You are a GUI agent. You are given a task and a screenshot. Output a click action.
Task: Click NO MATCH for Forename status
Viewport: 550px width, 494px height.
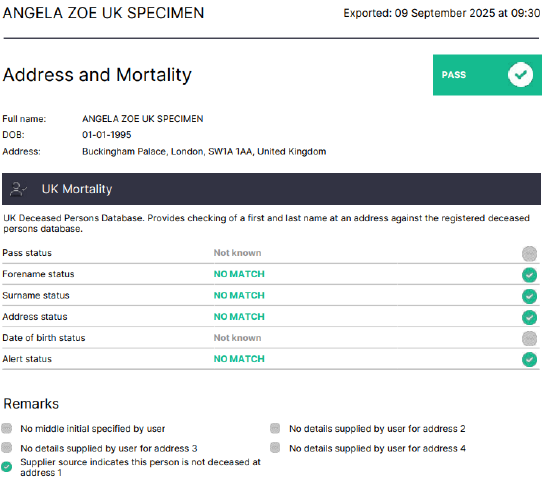(x=239, y=274)
